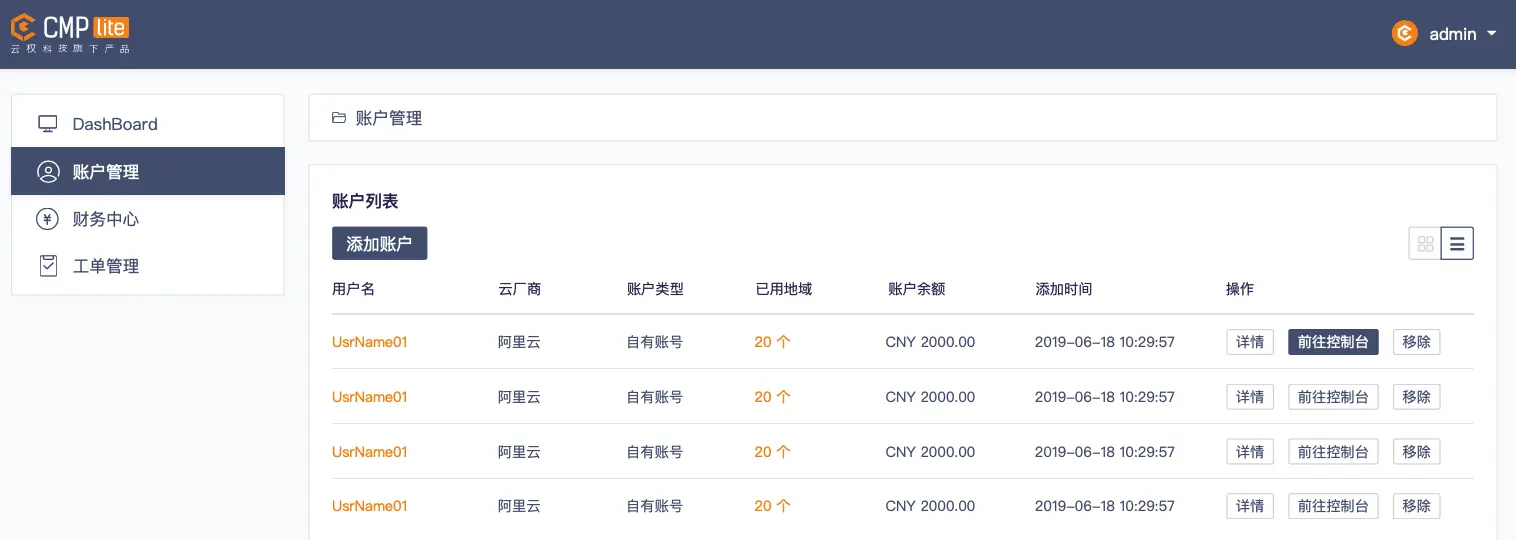This screenshot has width=1516, height=540.
Task: Switch to list view
Action: [1457, 243]
